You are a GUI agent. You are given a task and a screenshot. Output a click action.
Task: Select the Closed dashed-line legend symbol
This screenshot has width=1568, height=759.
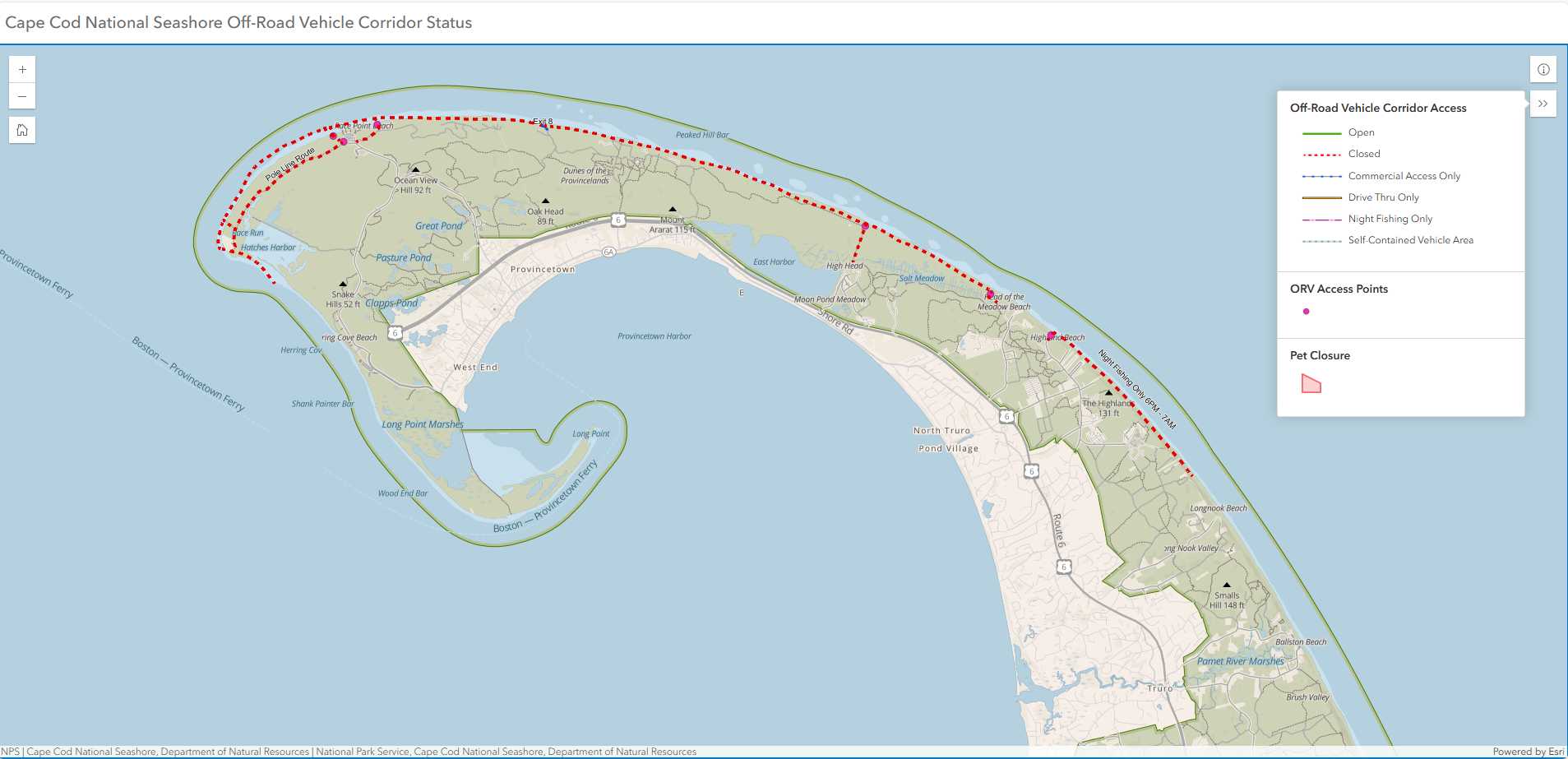tap(1322, 154)
